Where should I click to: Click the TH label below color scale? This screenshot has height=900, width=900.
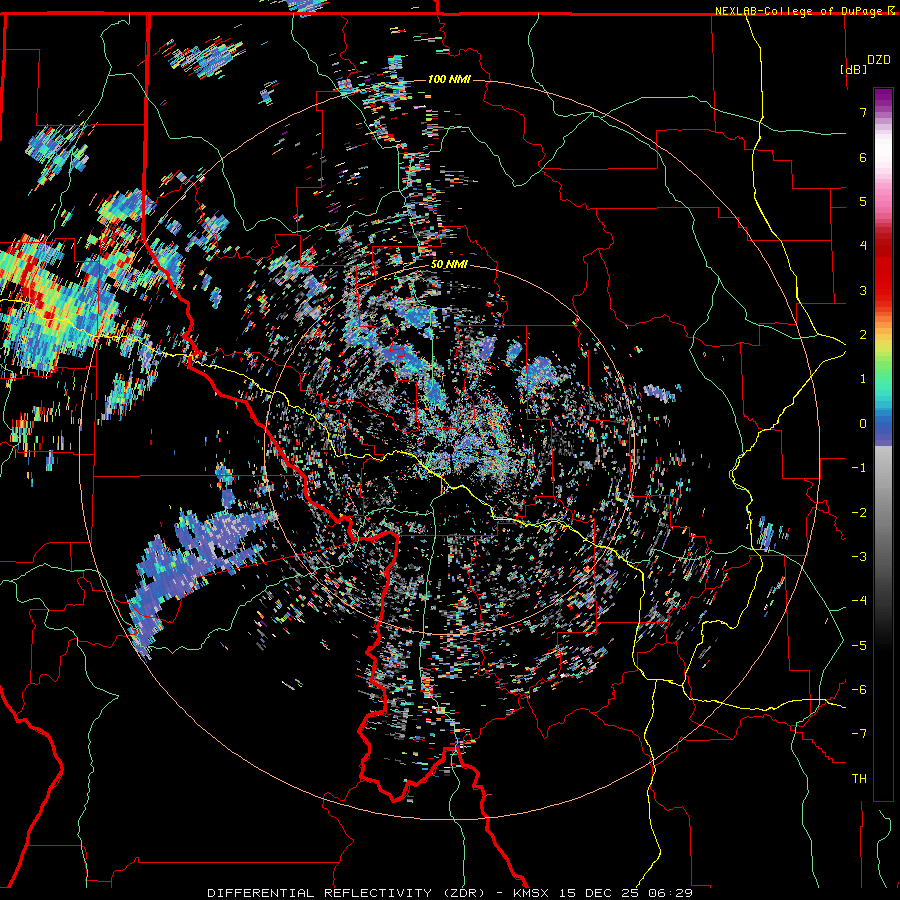point(859,779)
